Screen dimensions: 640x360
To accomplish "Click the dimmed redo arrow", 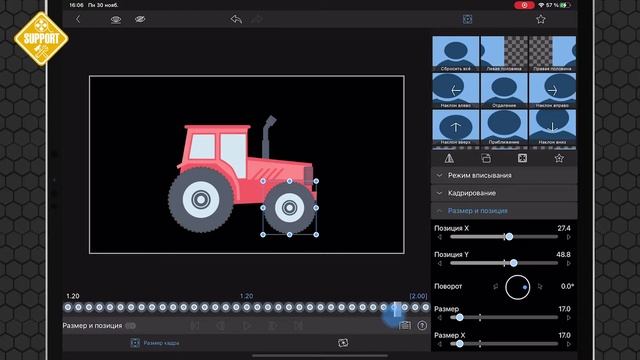I will point(257,19).
